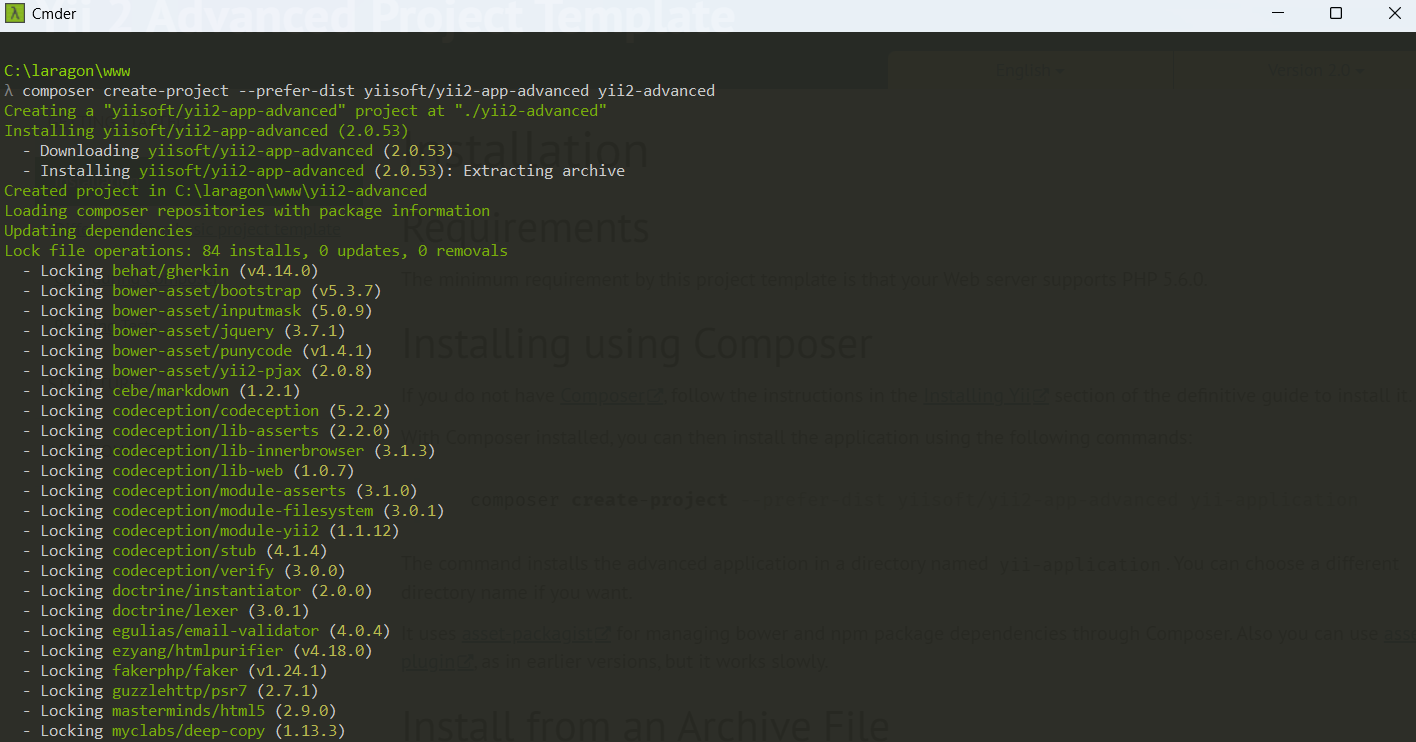Minimize the Cmder window

1277,14
